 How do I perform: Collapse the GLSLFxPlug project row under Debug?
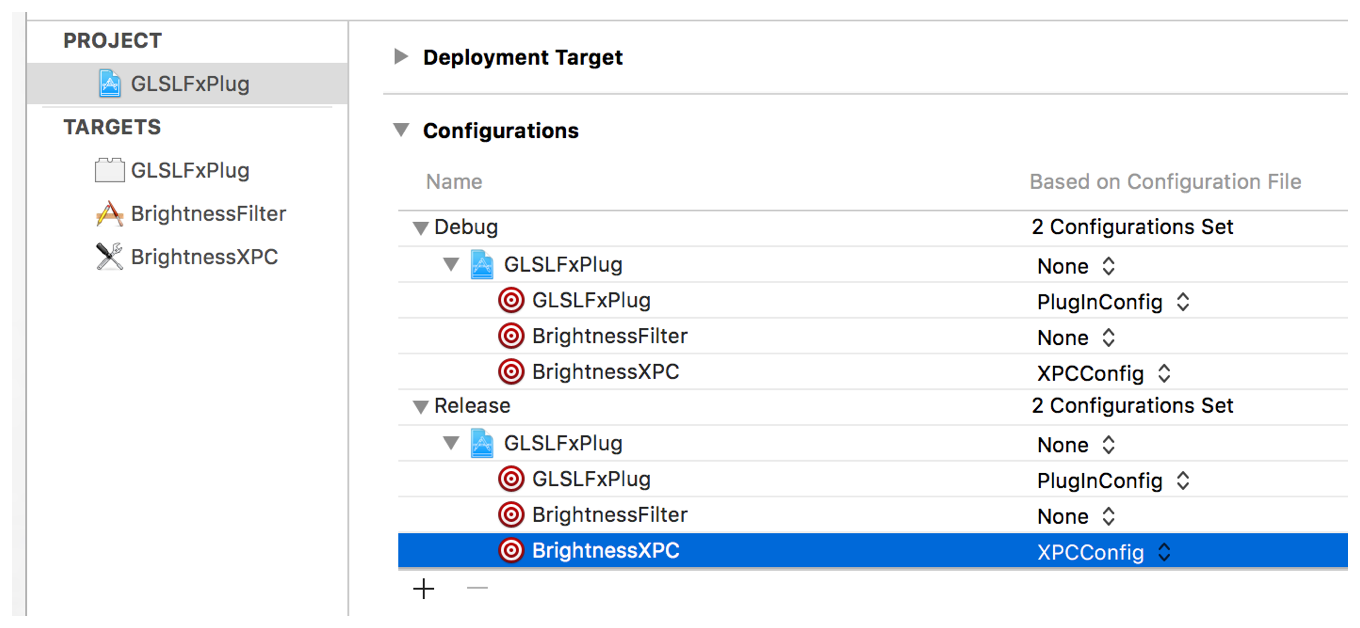coord(452,265)
